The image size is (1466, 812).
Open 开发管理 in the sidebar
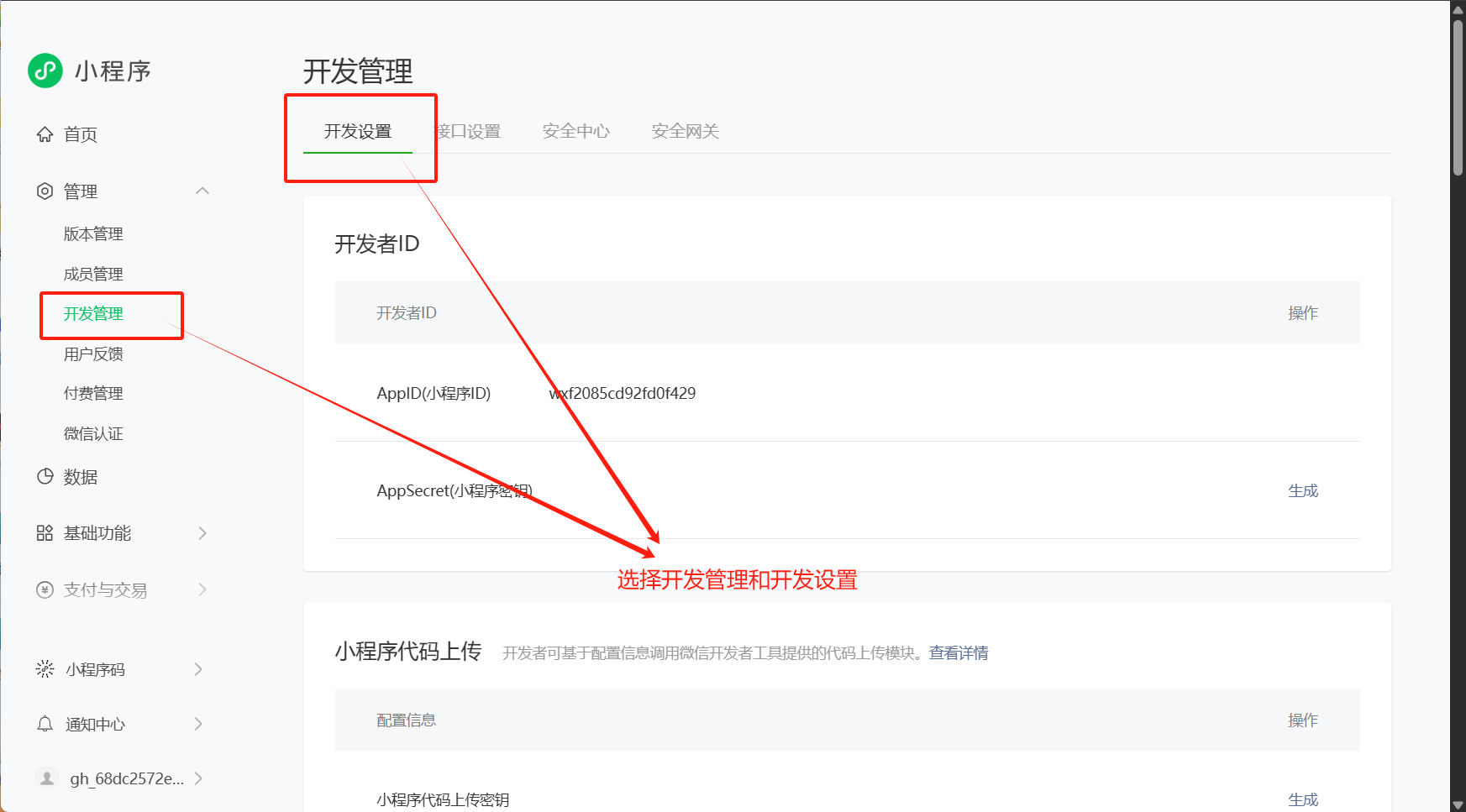click(93, 314)
